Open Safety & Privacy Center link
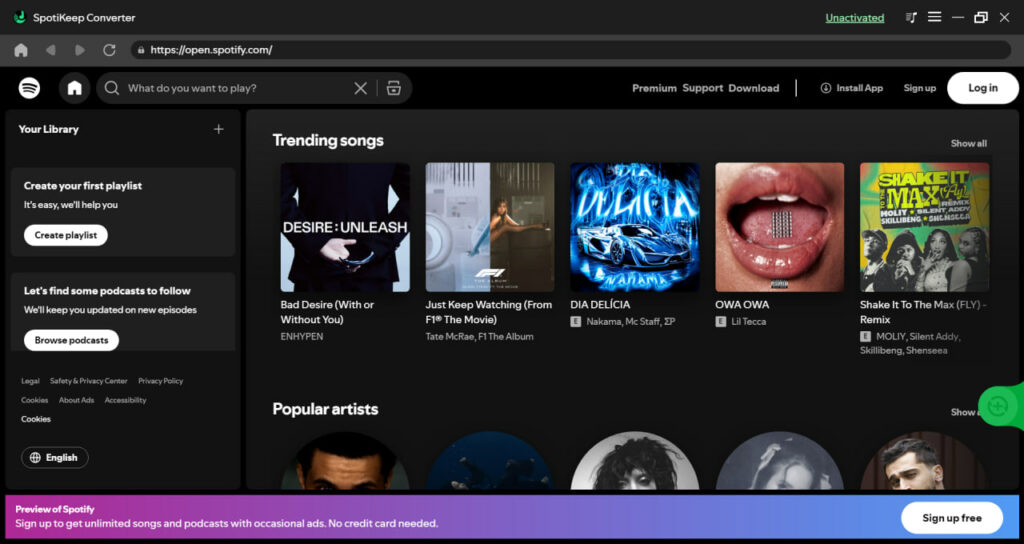Viewport: 1024px width, 544px height. (89, 381)
